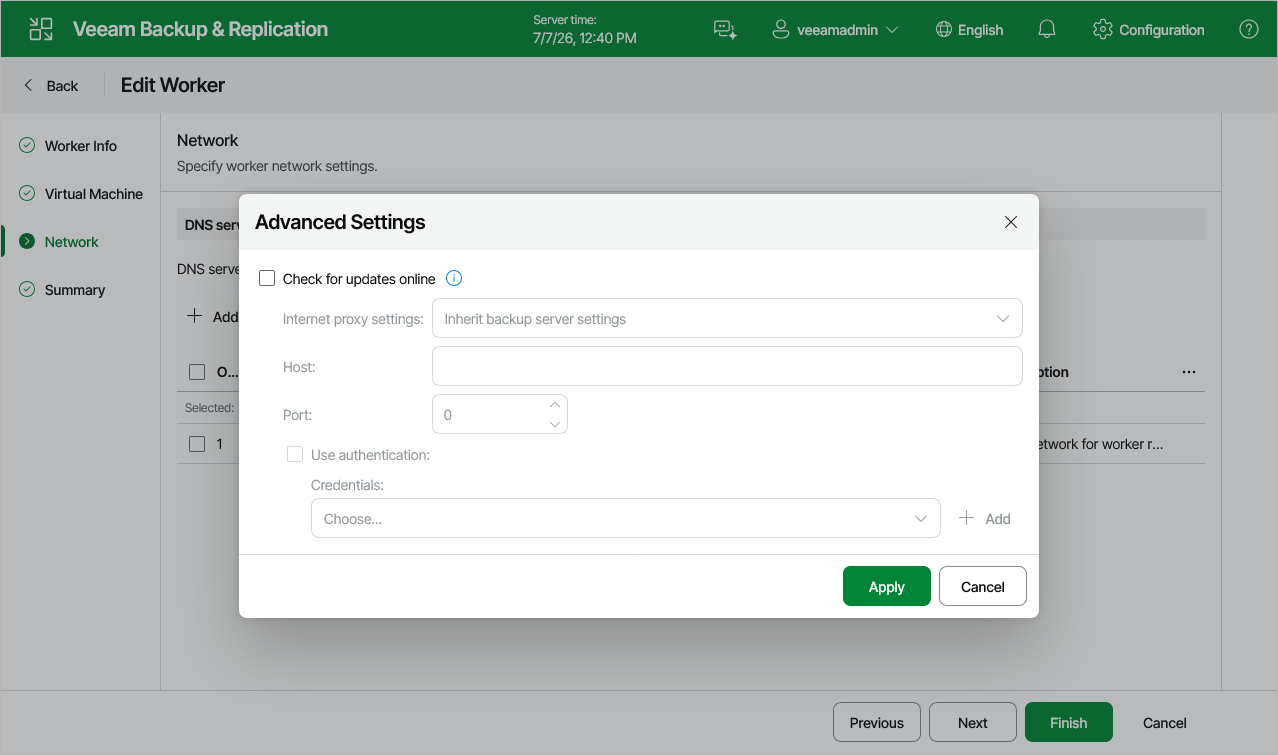The height and width of the screenshot is (755, 1278).
Task: Open the help question mark icon
Action: pyautogui.click(x=1249, y=29)
